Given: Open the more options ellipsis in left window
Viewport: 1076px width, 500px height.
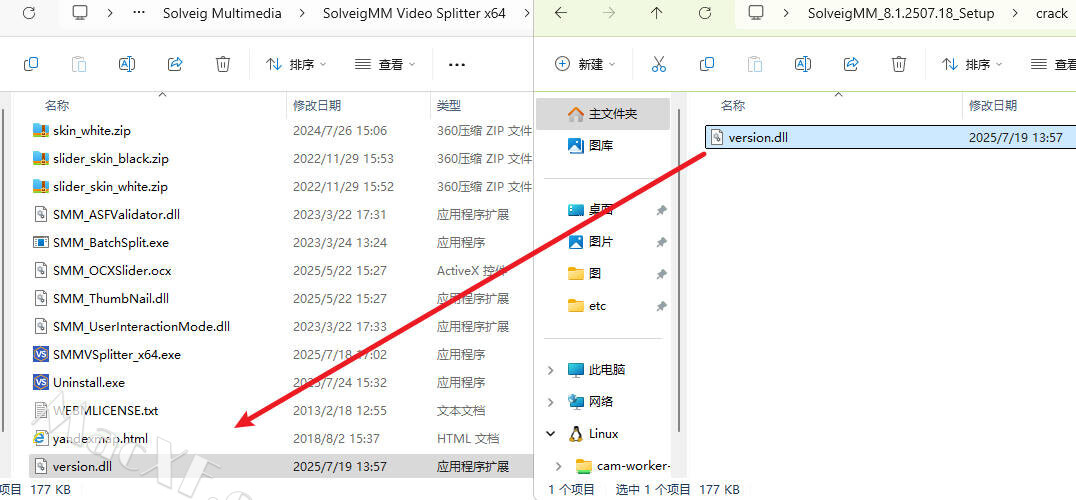Looking at the screenshot, I should [457, 64].
